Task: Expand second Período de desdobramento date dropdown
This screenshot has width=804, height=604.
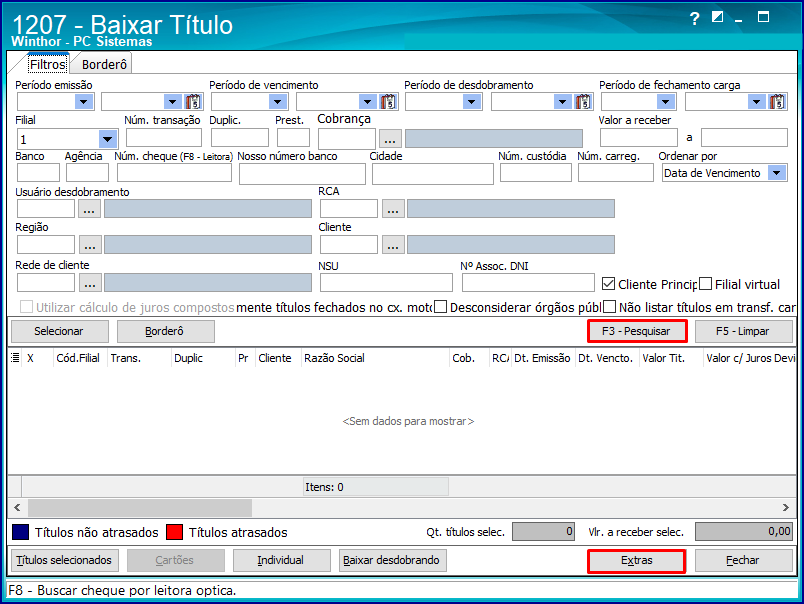Action: [562, 102]
